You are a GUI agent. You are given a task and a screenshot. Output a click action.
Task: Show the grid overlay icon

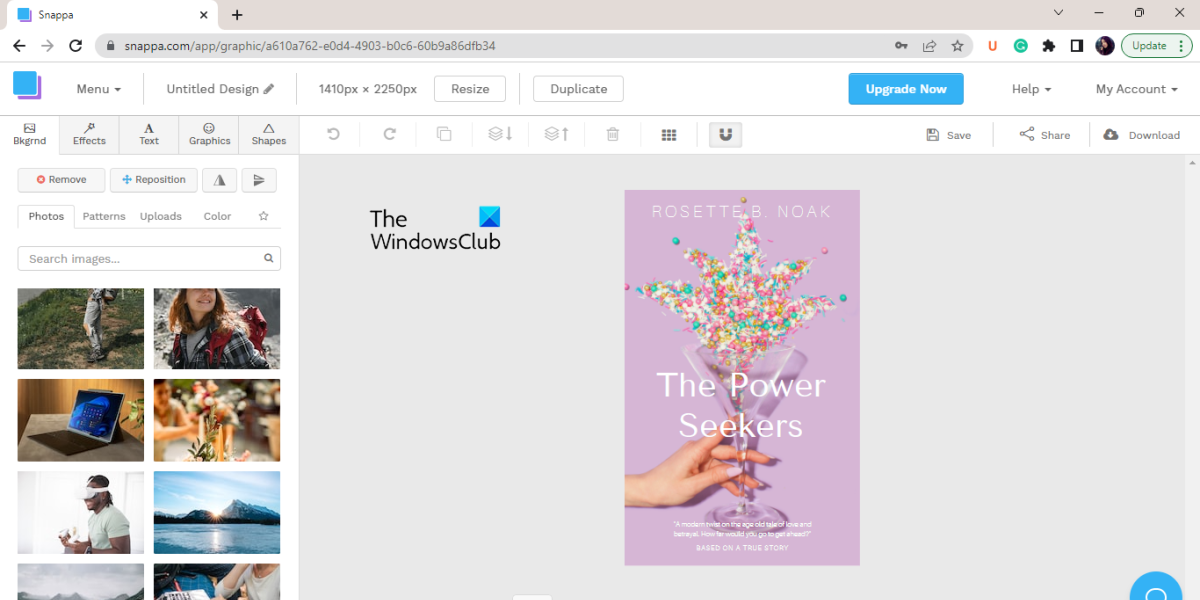[x=669, y=135]
